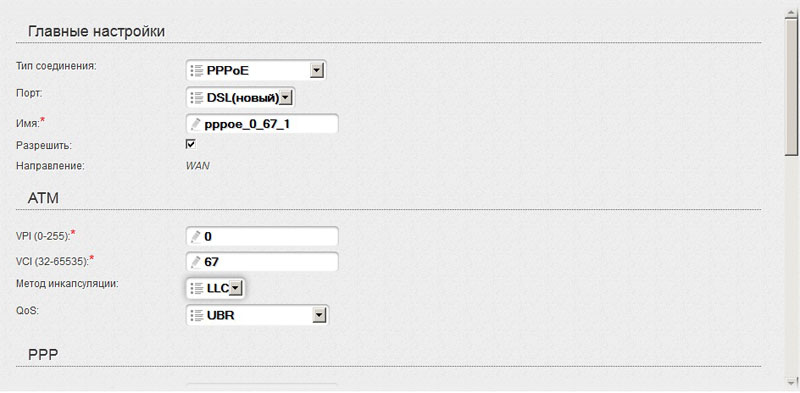Click the list icon in DSL port dropdown
Screen dimensions: 800x393
tap(197, 97)
